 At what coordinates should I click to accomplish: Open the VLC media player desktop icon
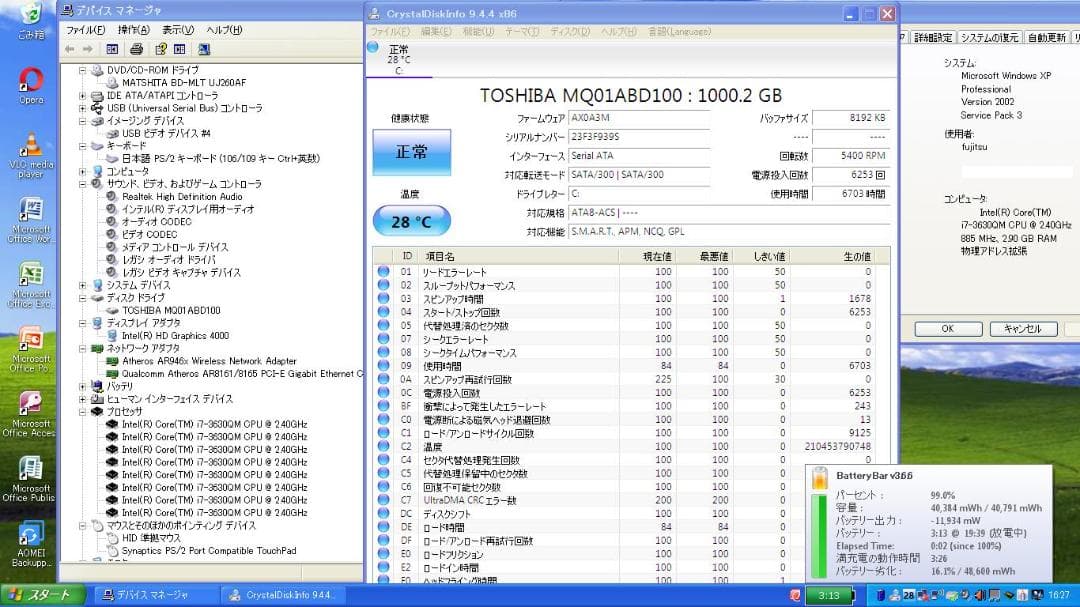coord(30,156)
